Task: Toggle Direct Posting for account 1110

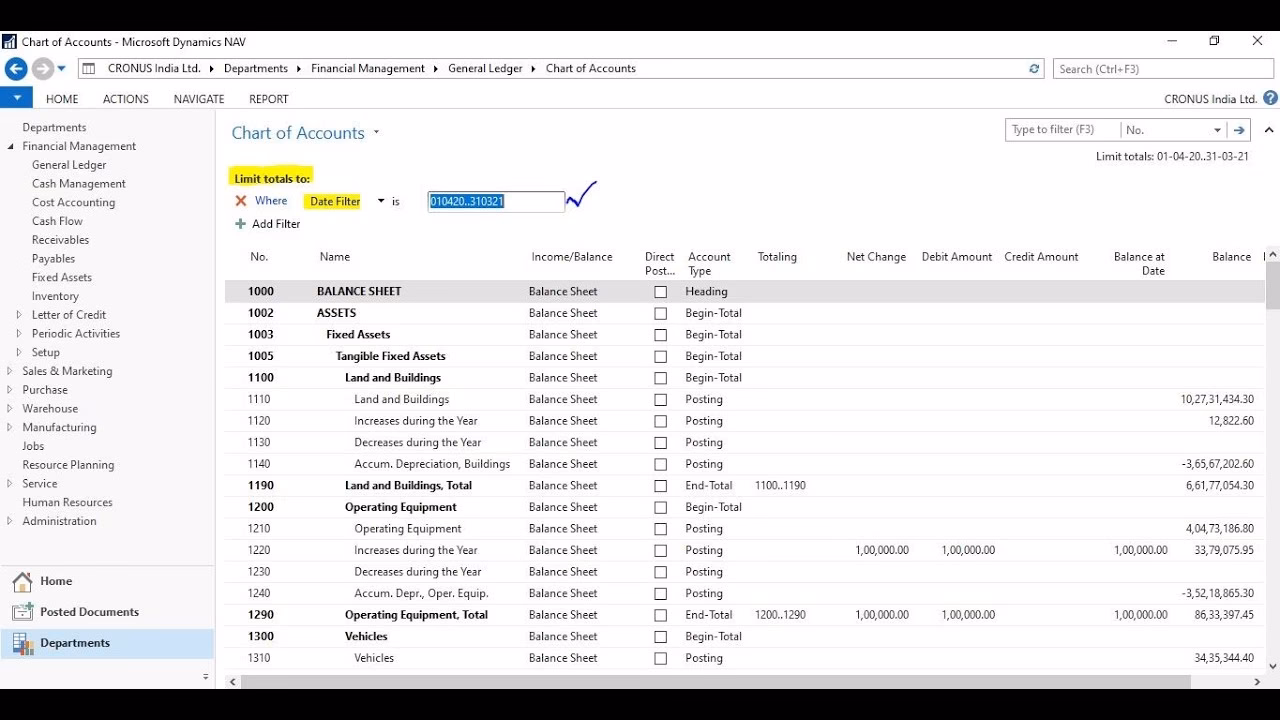Action: (x=660, y=399)
